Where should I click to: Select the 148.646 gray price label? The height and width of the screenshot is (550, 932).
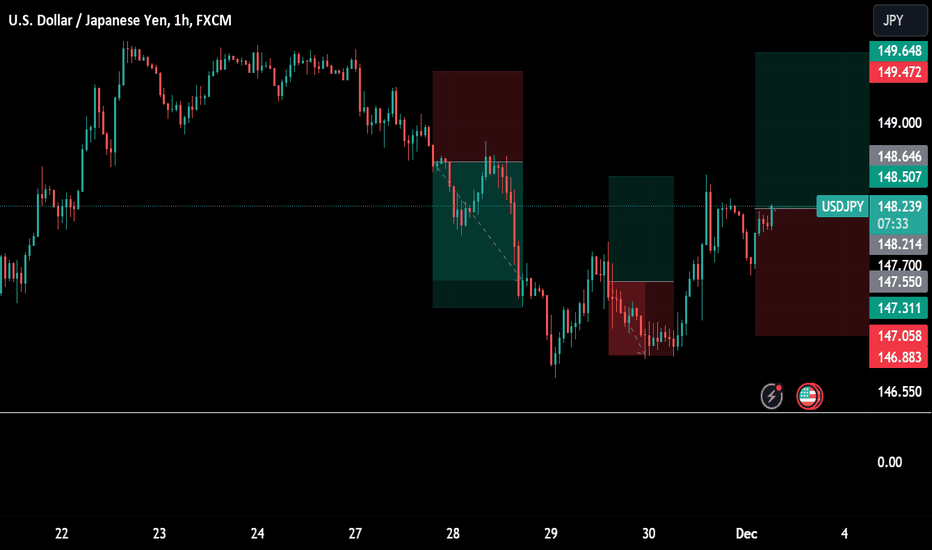[x=899, y=156]
